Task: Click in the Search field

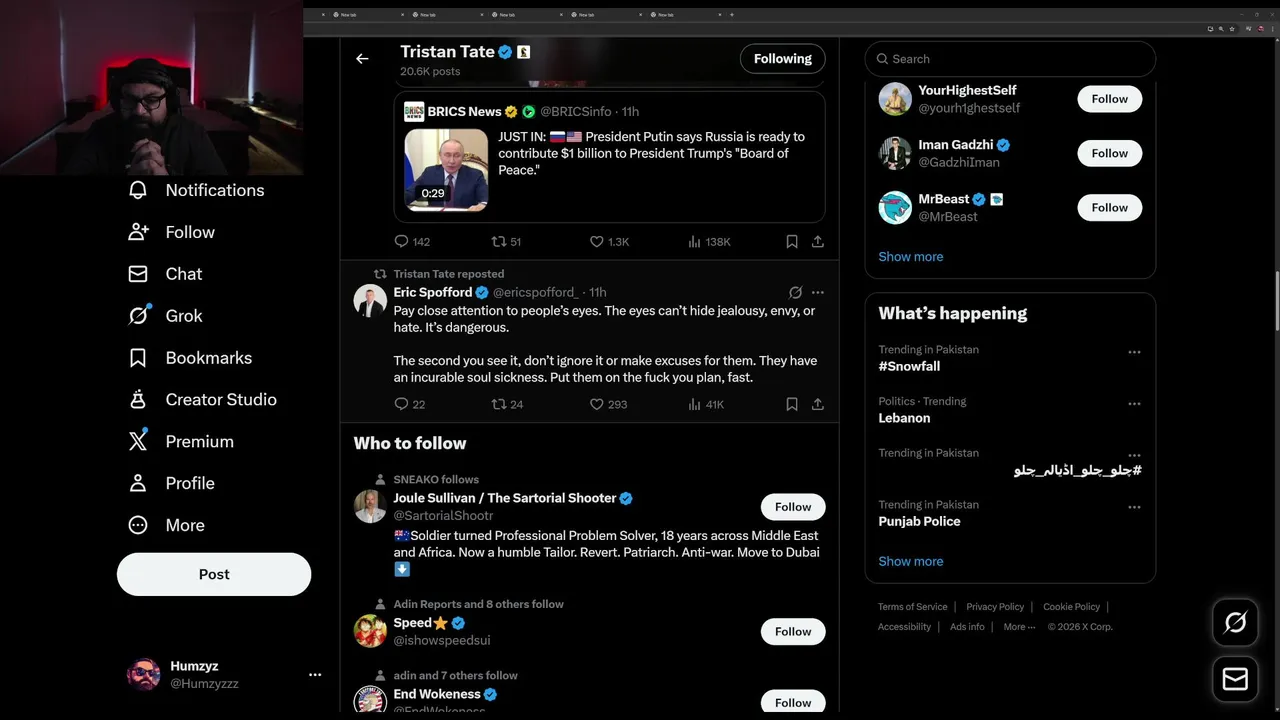Action: tap(1010, 59)
